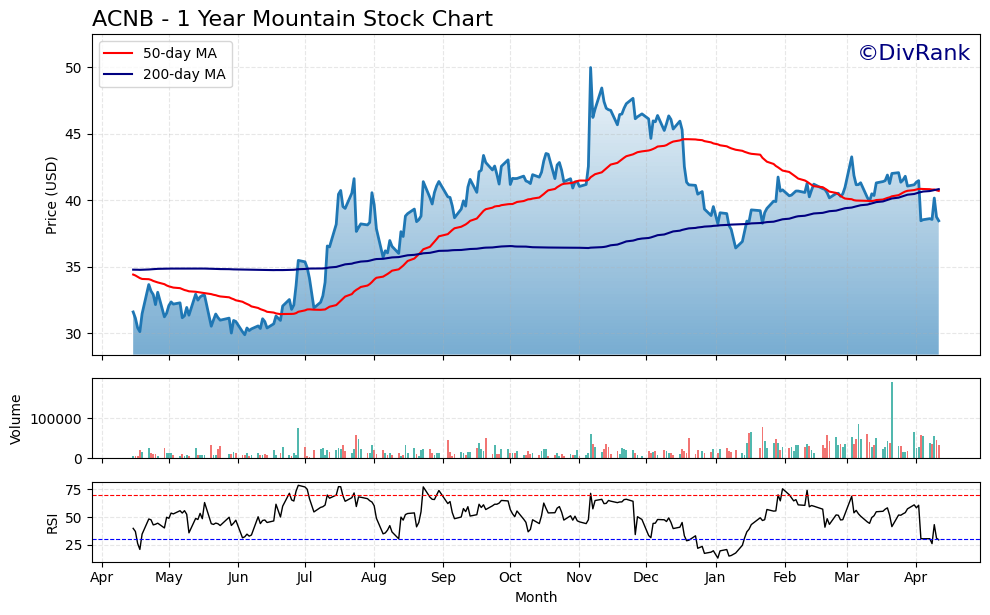Click the "Nov" month tick label
This screenshot has width=990, height=615.
tap(579, 577)
